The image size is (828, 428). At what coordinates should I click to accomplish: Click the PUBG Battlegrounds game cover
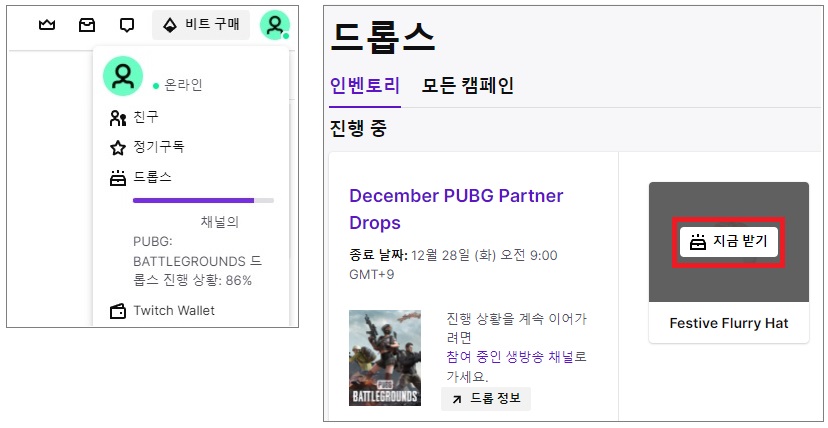click(x=385, y=358)
